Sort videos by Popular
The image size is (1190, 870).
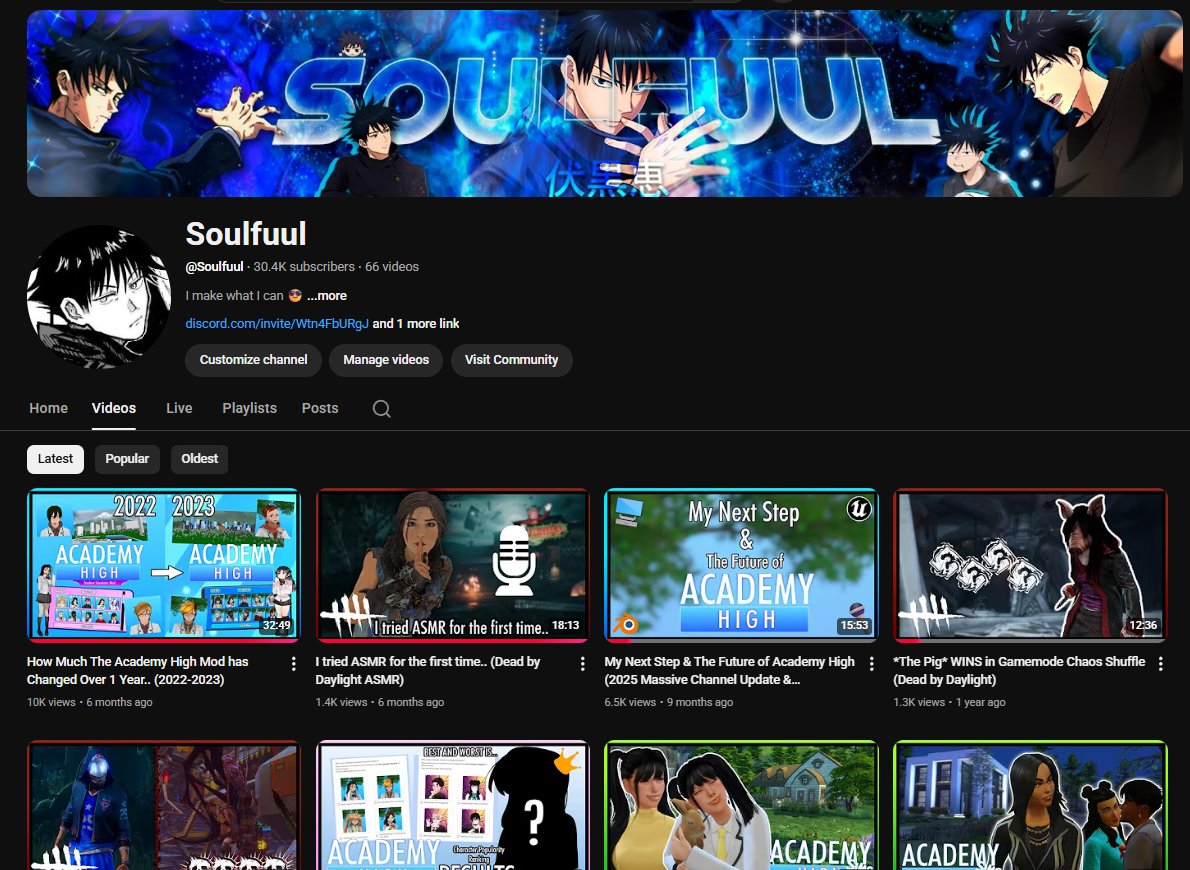[127, 459]
